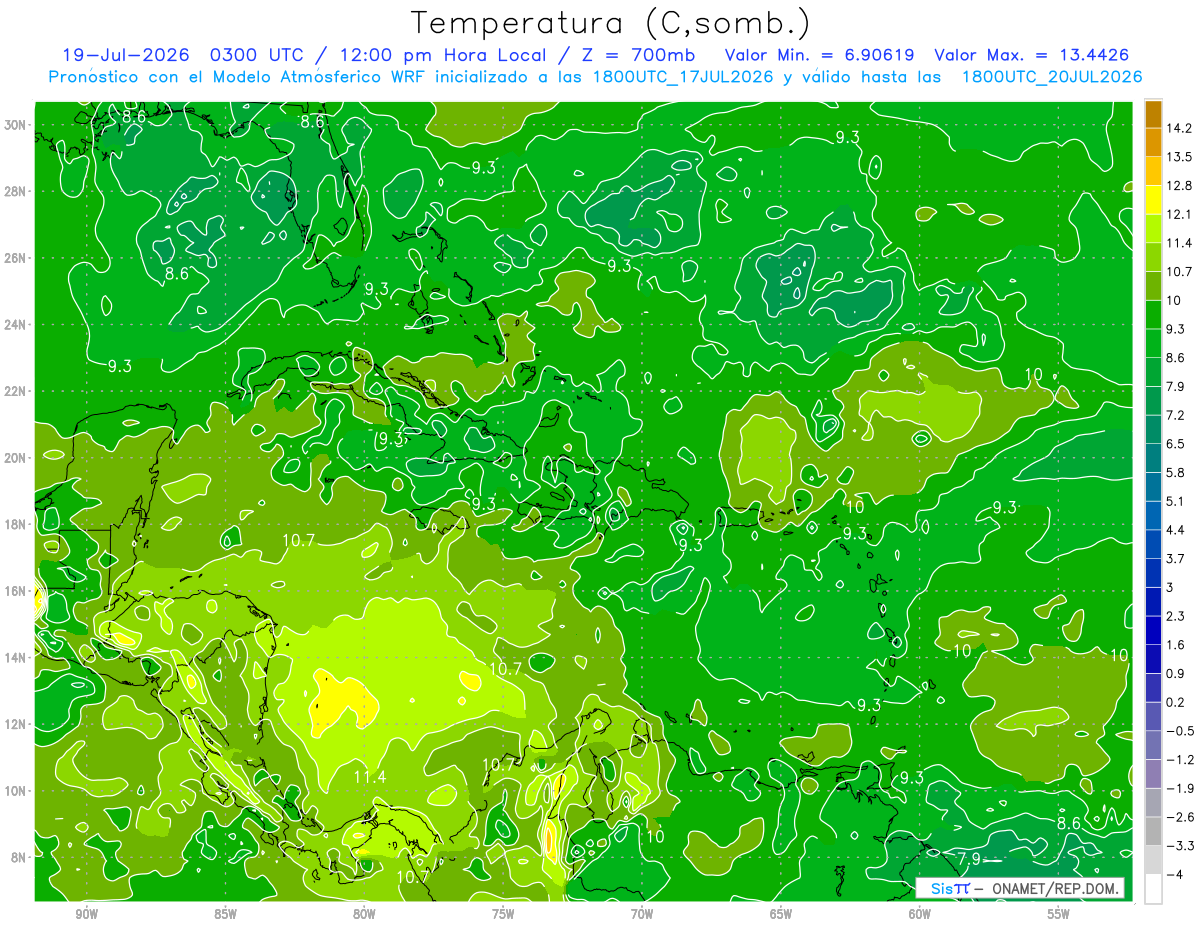Click the 28N latitude axis label
The width and height of the screenshot is (1200, 927).
pos(14,191)
